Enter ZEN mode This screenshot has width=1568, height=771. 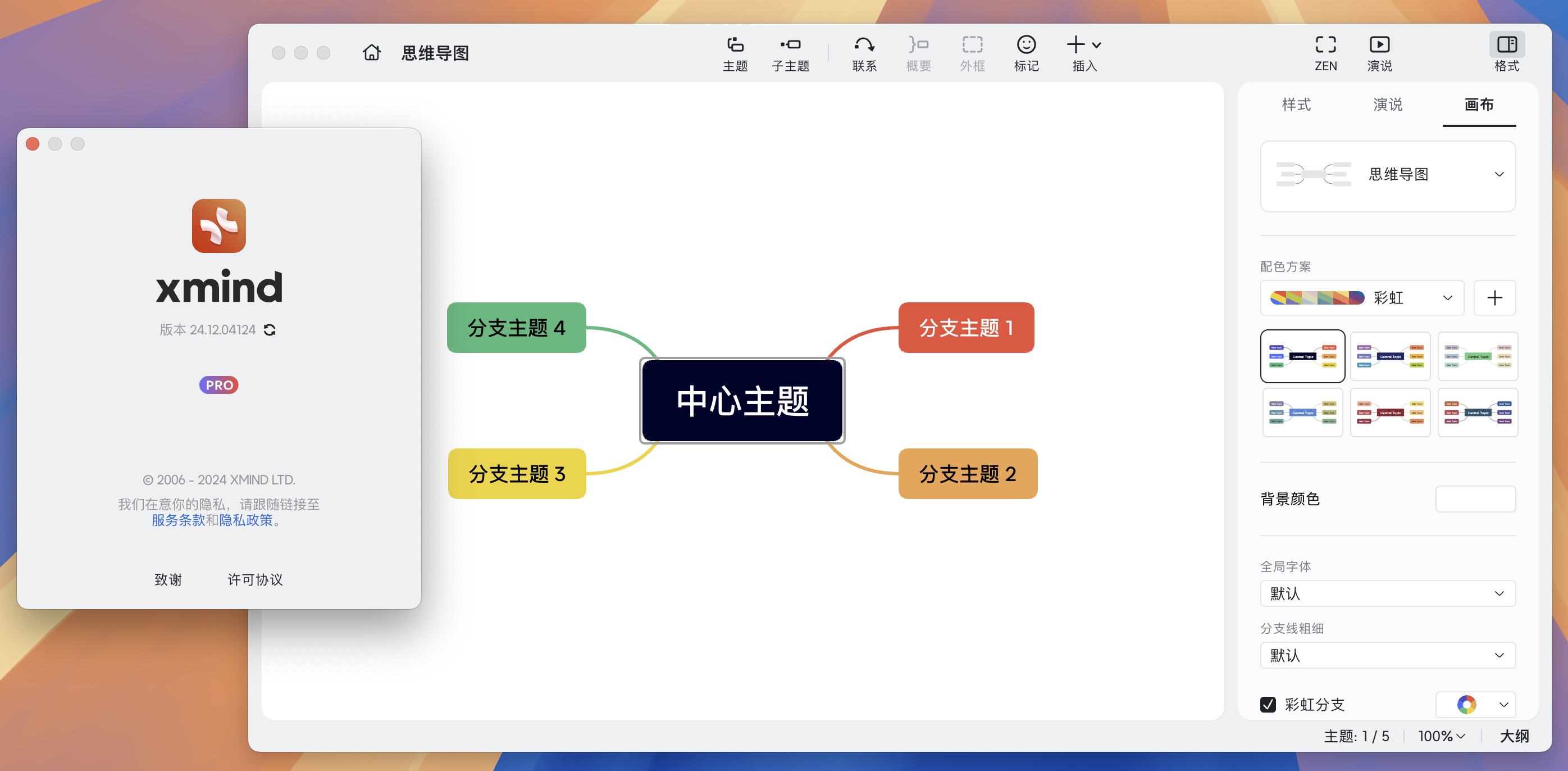(1325, 53)
